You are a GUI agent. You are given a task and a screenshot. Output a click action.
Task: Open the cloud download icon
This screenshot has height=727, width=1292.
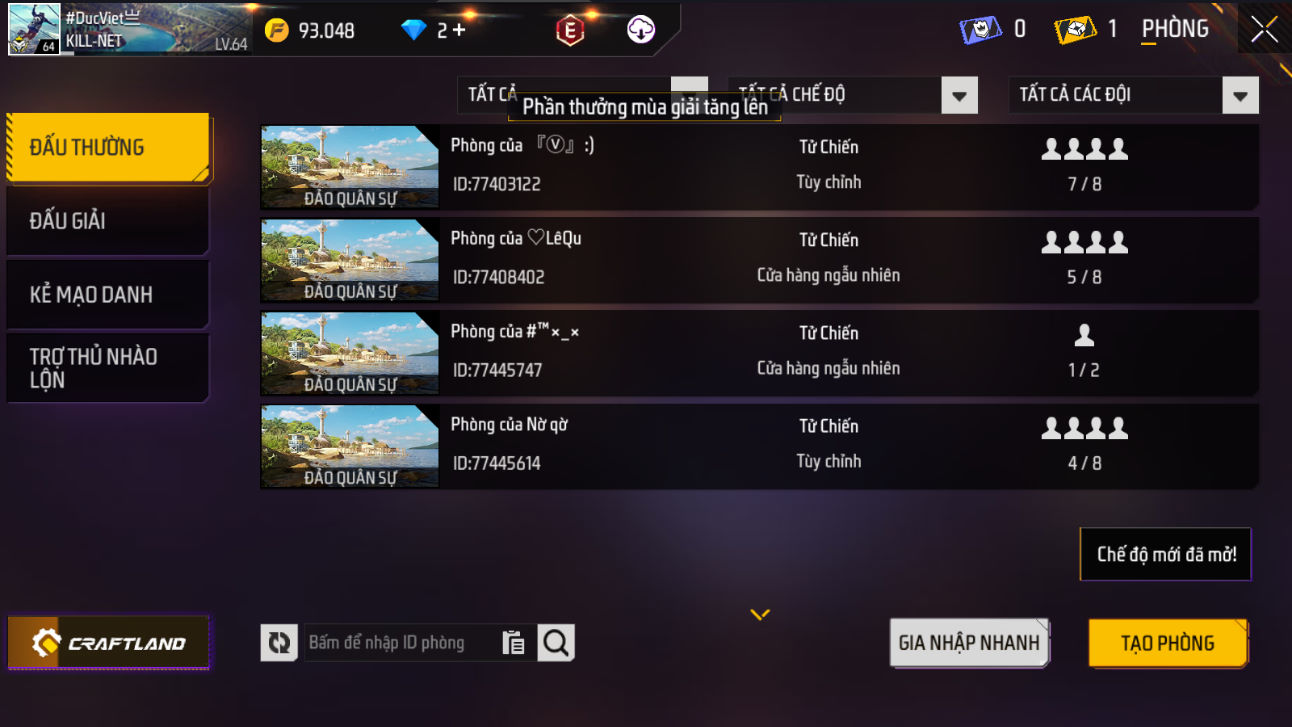click(x=641, y=30)
